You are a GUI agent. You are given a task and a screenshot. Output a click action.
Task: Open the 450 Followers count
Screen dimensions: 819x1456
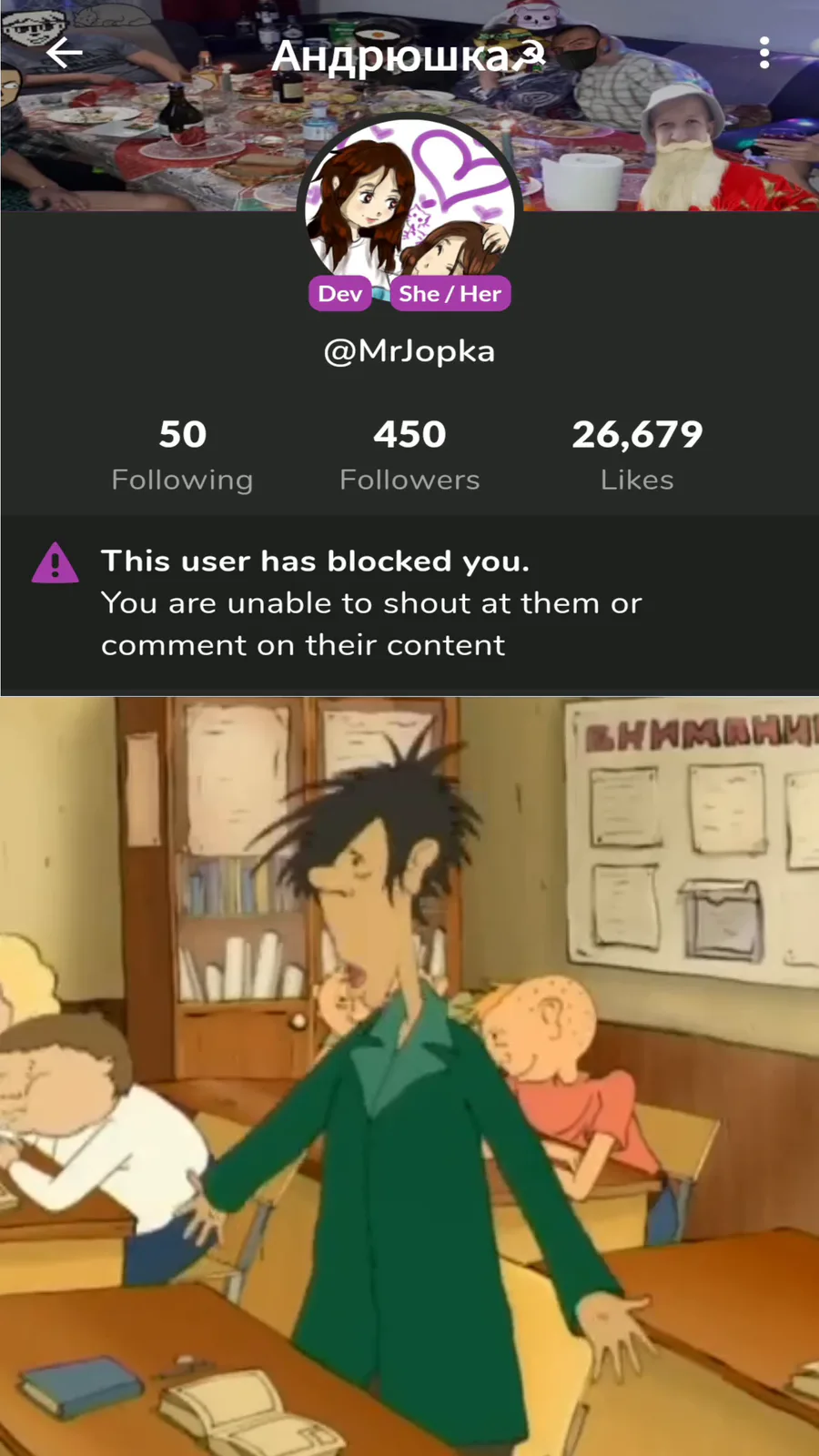pos(409,434)
